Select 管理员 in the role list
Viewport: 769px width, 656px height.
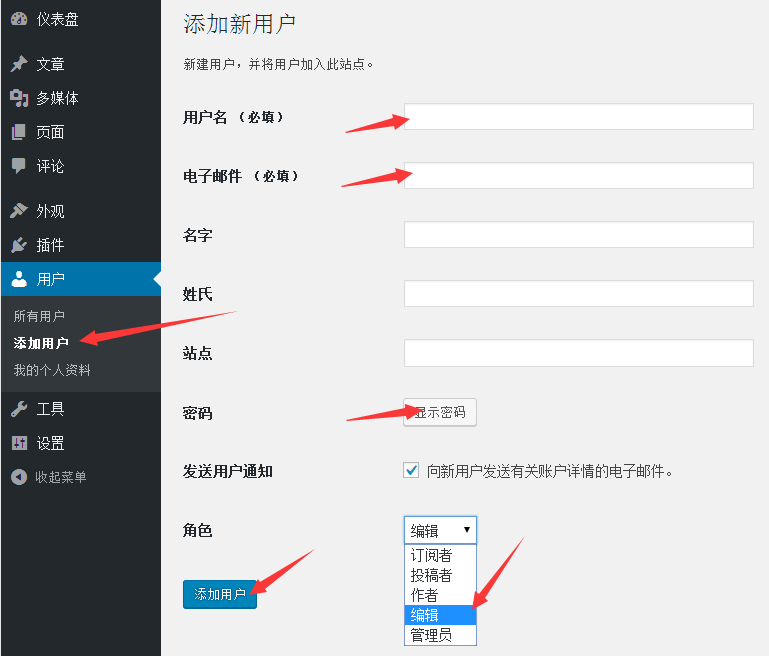point(440,635)
